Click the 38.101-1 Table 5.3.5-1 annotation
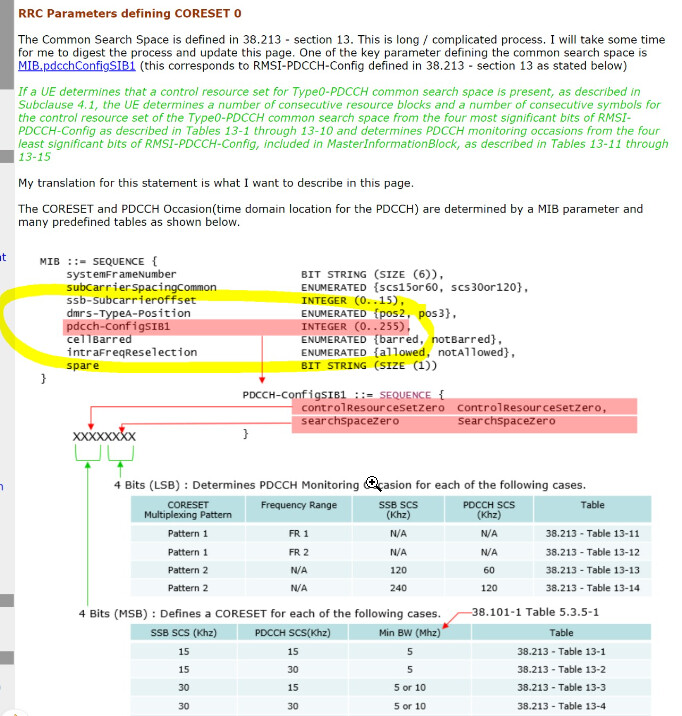Image resolution: width=682 pixels, height=716 pixels. [x=535, y=612]
